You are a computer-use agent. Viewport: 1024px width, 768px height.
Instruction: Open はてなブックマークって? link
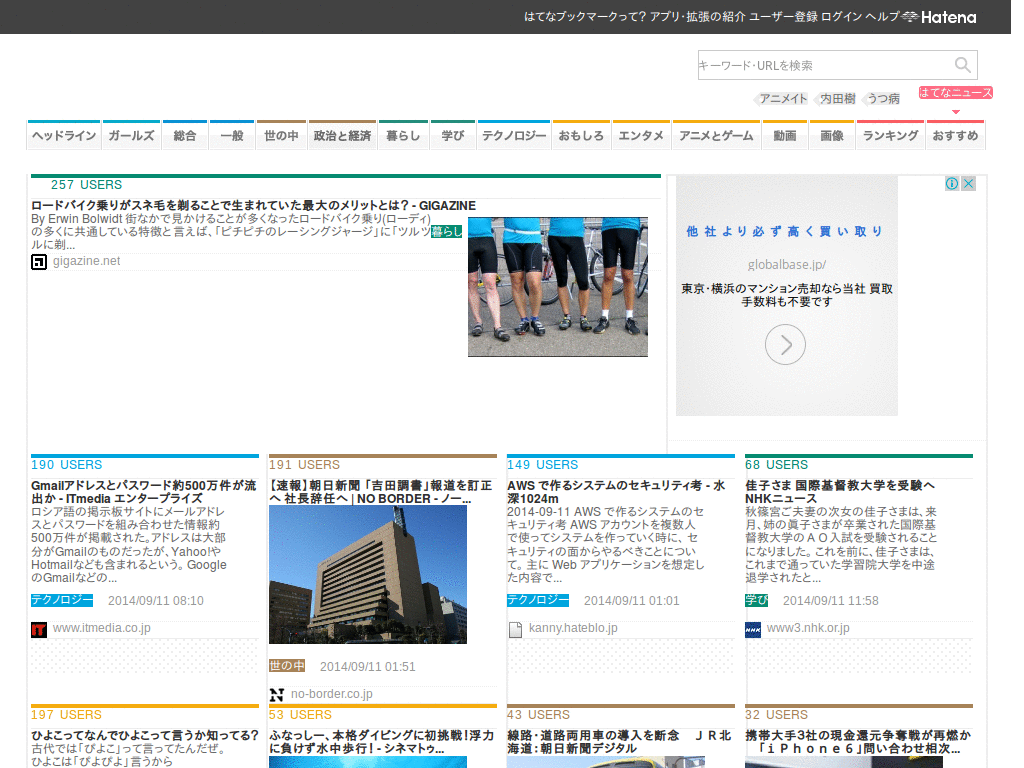pos(585,17)
